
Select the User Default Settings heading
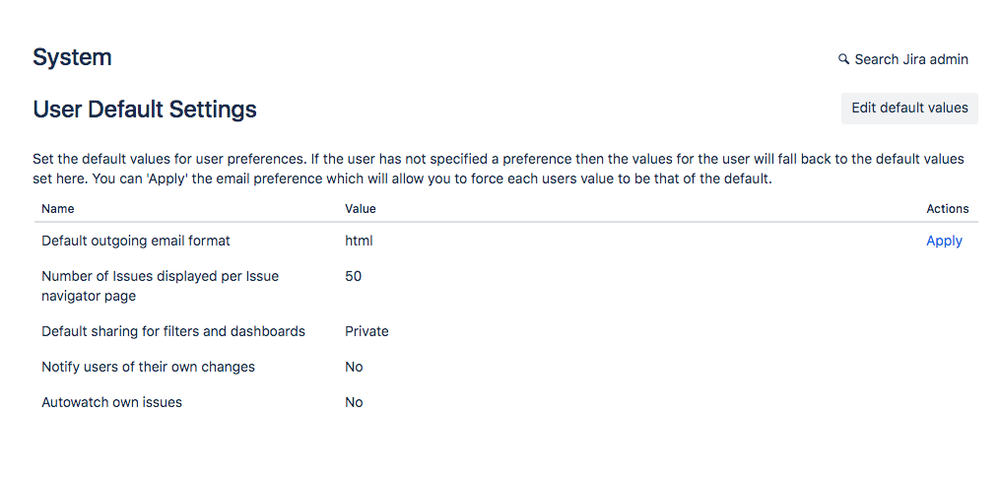pyautogui.click(x=144, y=109)
